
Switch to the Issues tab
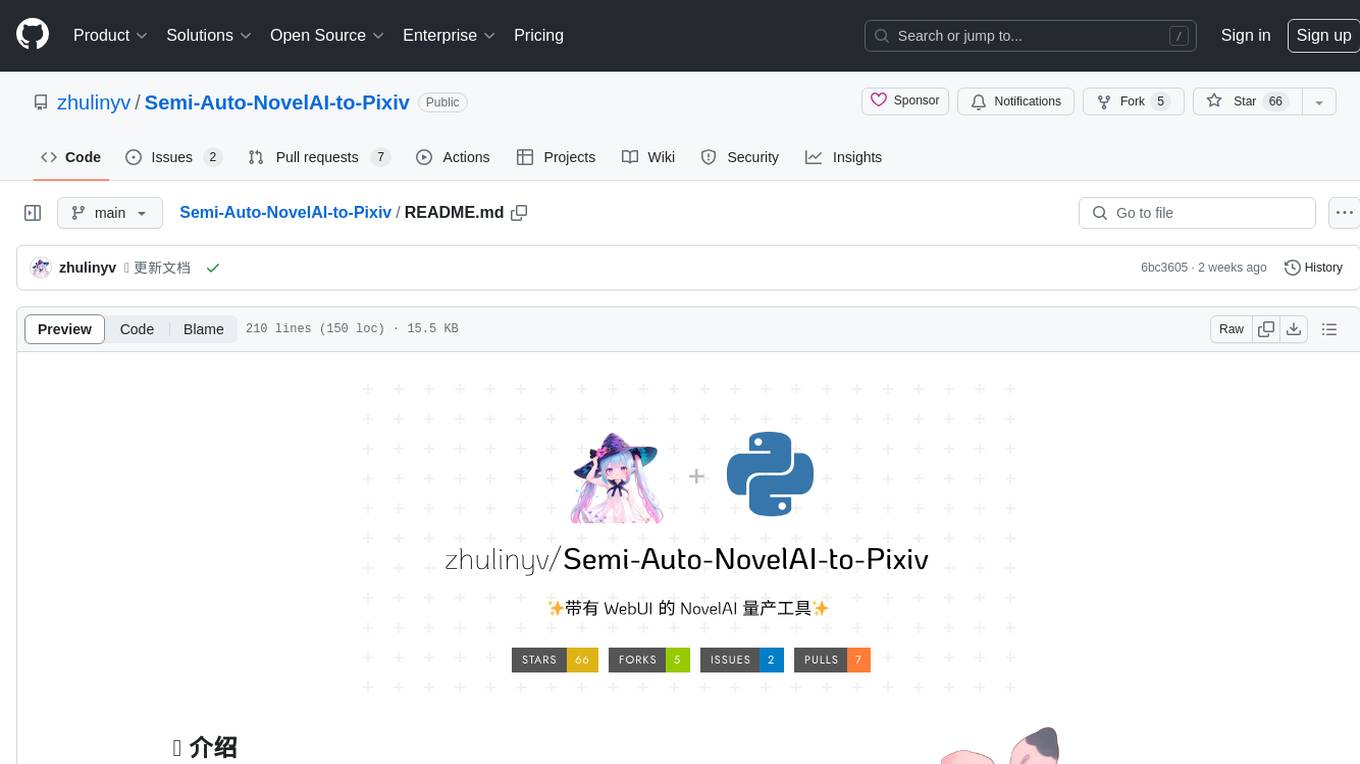coord(173,157)
